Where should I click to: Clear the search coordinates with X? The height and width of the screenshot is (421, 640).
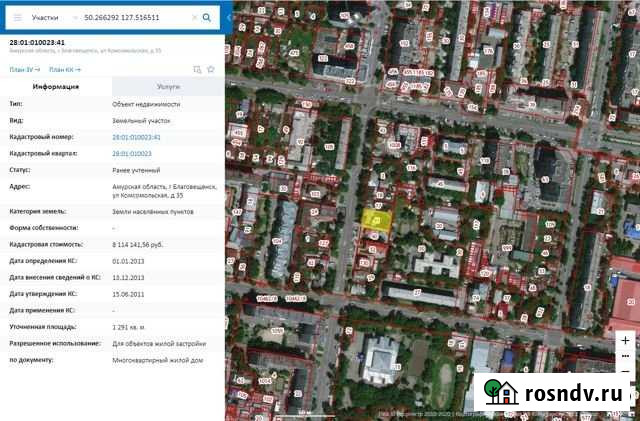pos(192,18)
